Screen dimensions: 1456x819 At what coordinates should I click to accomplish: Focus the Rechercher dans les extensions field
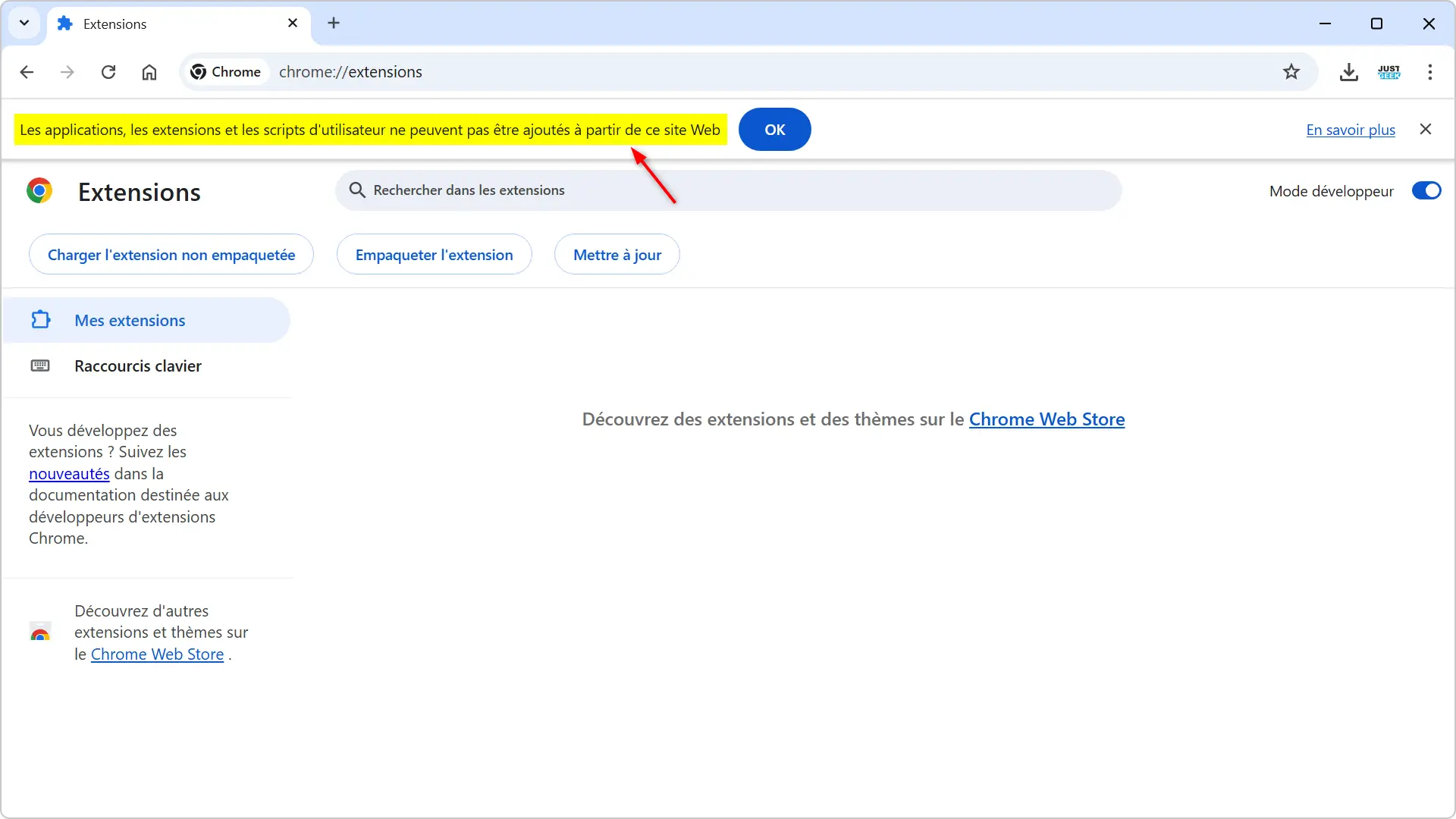[729, 190]
